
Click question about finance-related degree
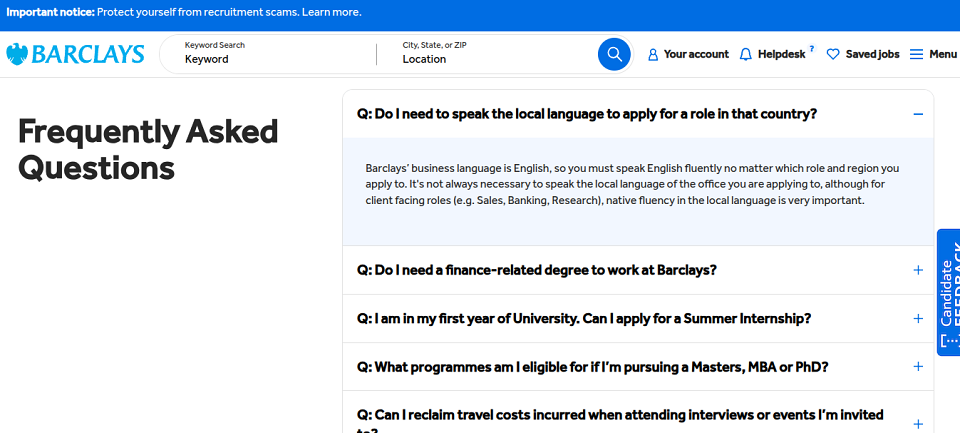point(537,270)
